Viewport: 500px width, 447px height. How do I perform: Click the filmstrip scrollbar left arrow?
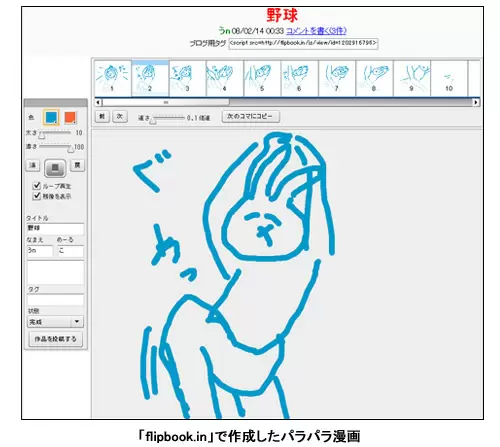[98, 102]
